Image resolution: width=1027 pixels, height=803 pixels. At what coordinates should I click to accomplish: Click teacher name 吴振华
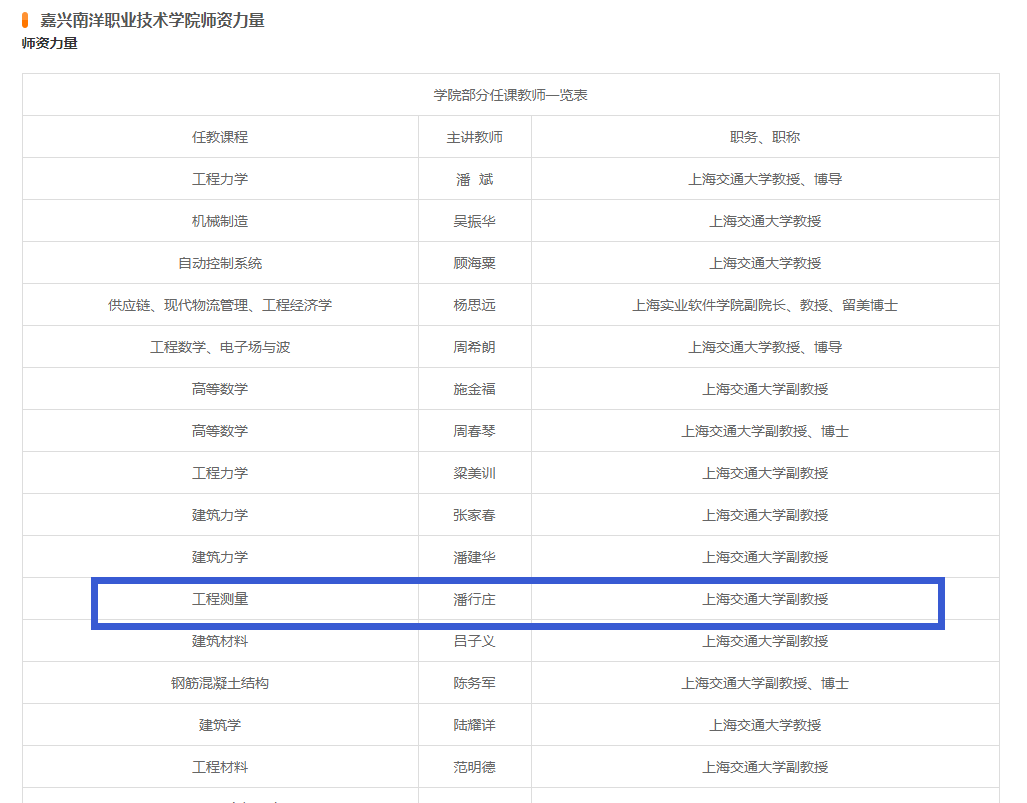coord(475,221)
